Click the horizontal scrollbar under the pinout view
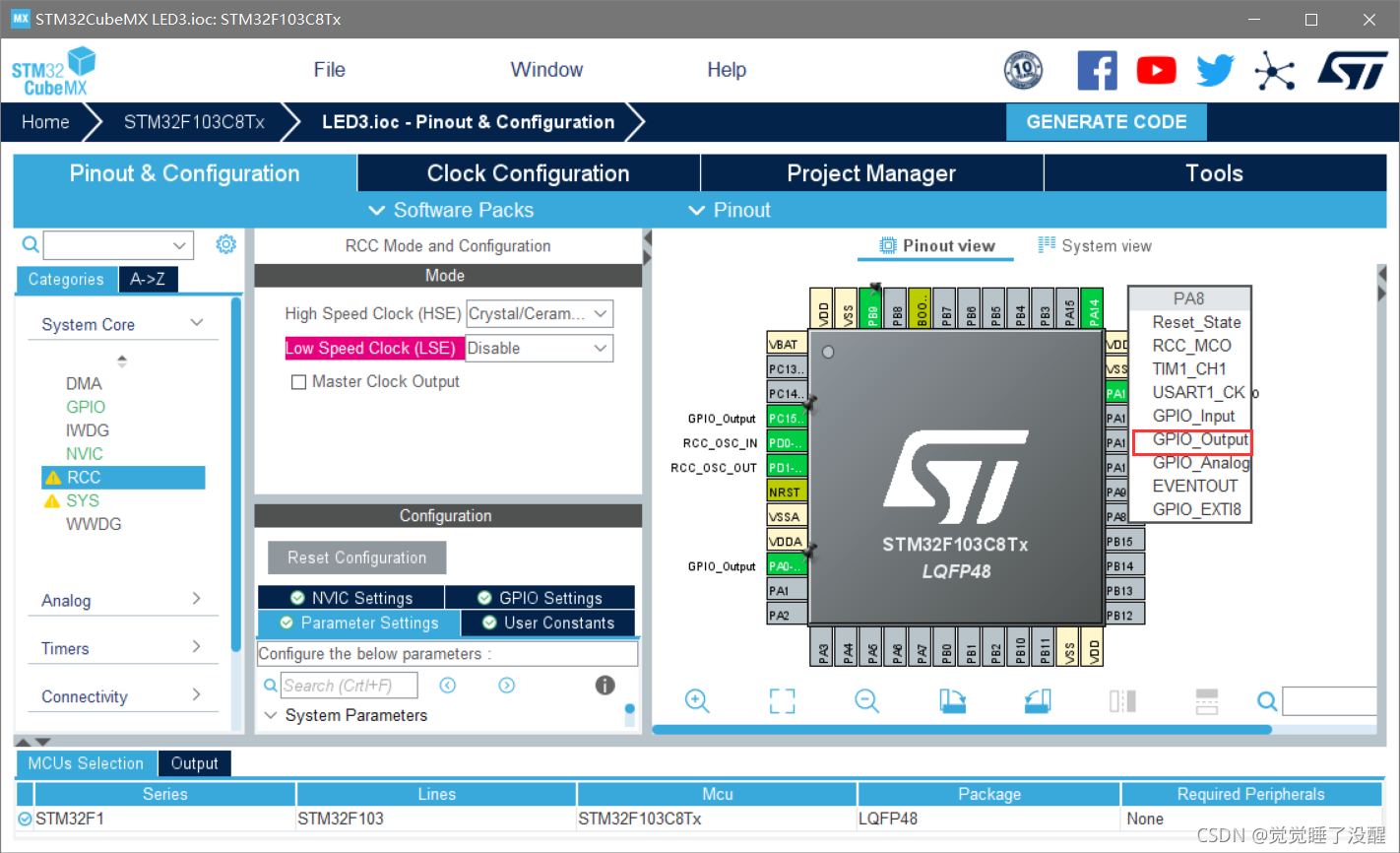 click(x=962, y=730)
